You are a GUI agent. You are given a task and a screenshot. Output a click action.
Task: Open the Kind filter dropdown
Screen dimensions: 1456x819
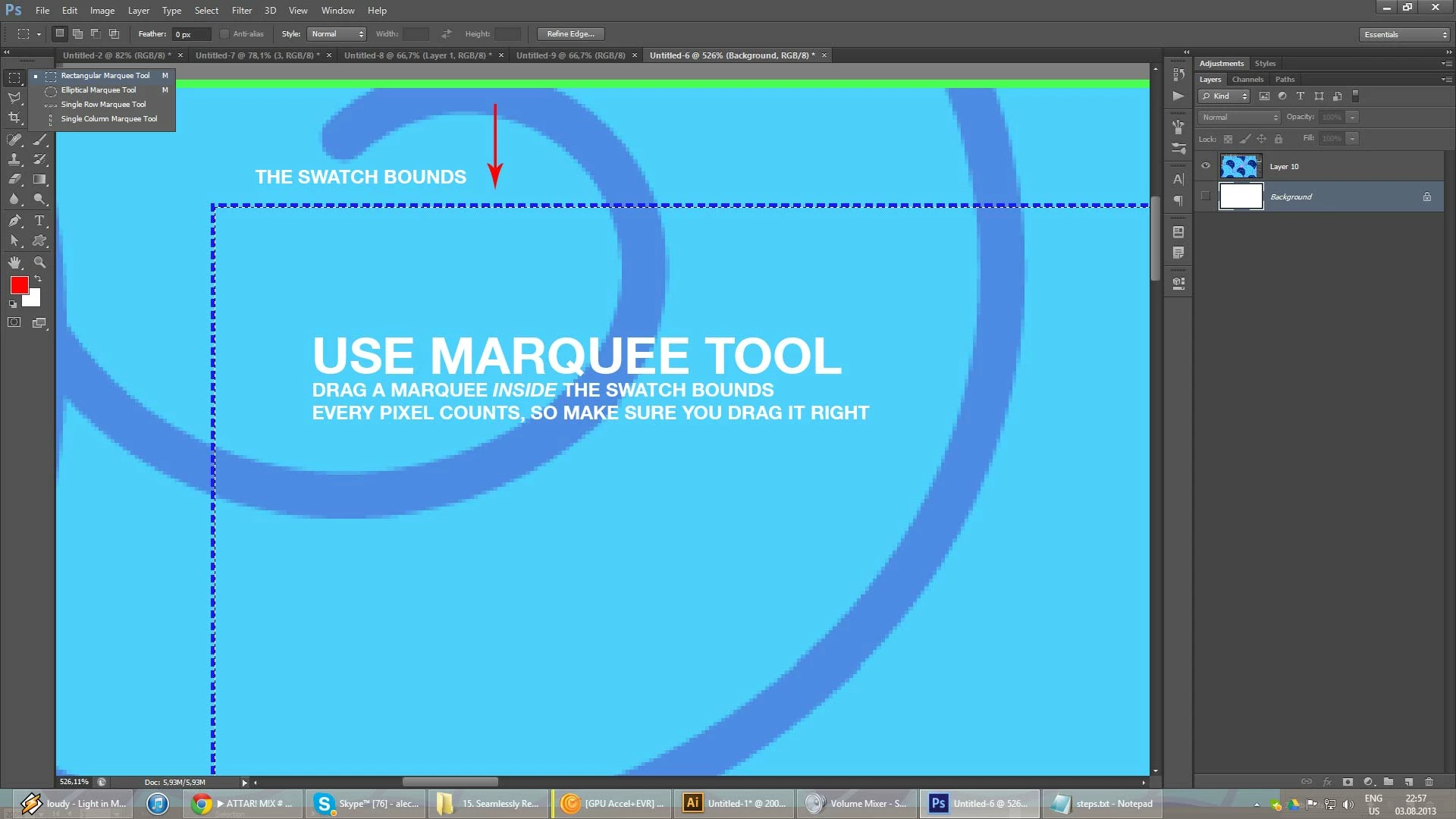click(x=1224, y=96)
